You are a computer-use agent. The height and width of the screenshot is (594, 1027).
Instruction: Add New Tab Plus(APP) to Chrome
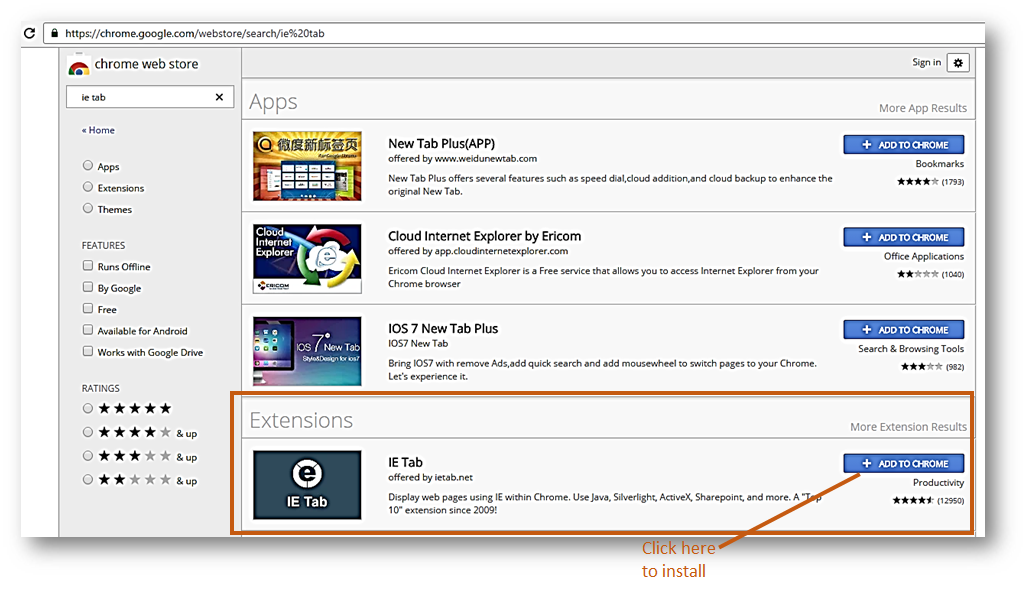903,145
